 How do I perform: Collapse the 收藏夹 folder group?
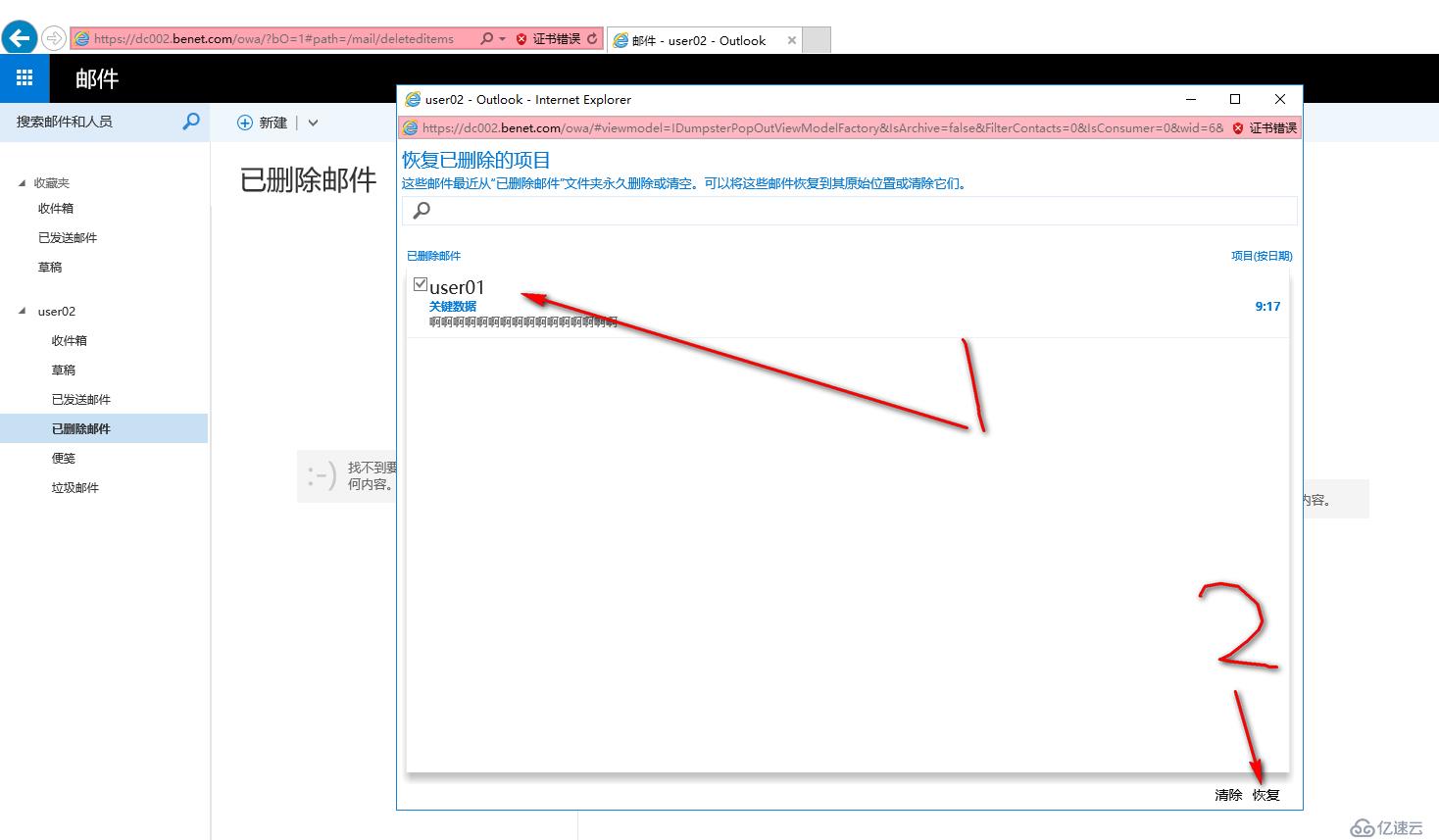(23, 183)
